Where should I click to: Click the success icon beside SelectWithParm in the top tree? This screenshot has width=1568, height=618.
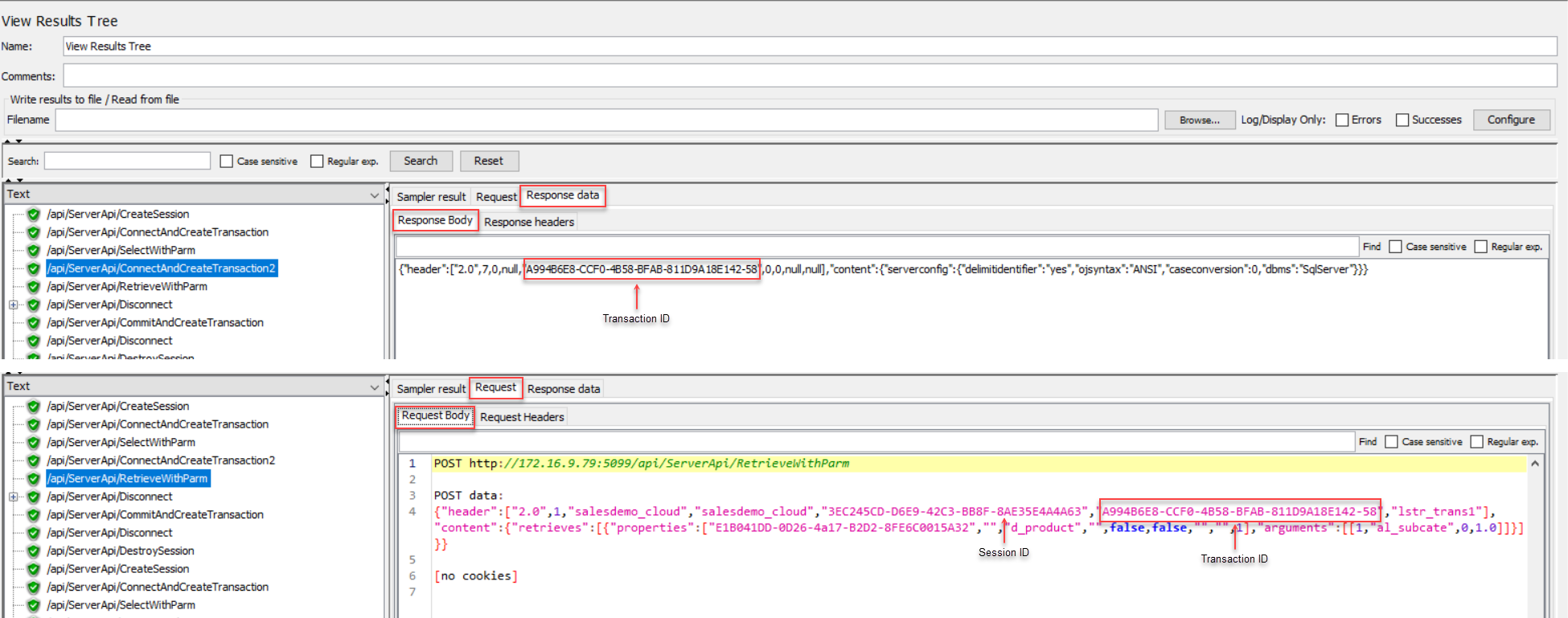(x=34, y=251)
